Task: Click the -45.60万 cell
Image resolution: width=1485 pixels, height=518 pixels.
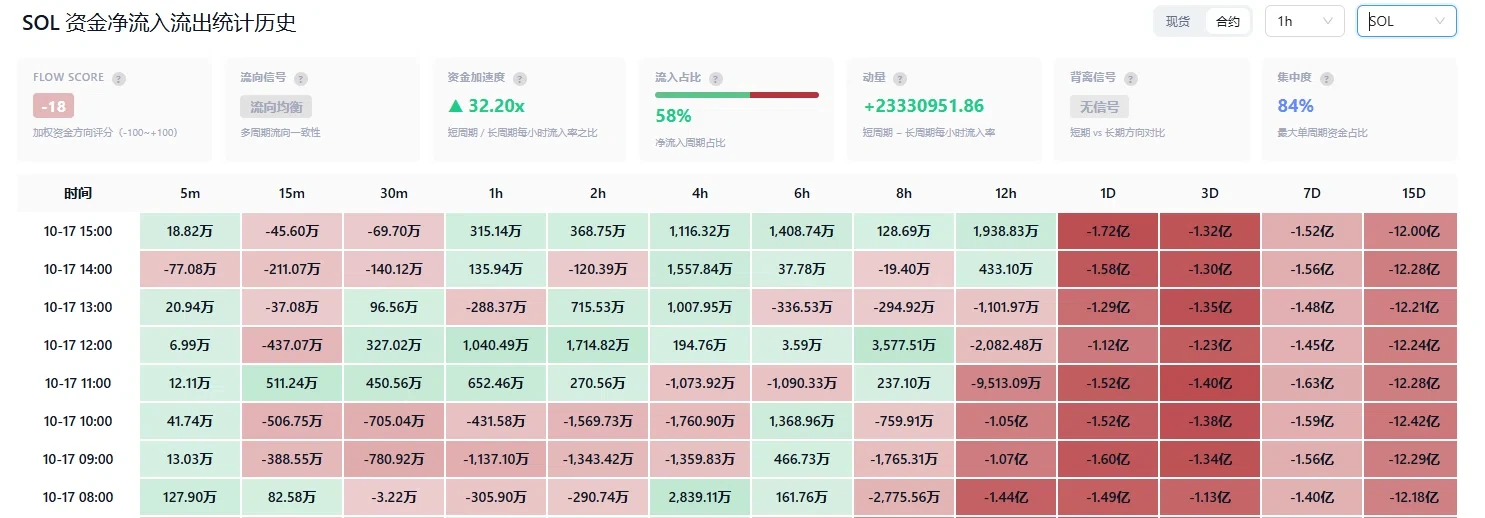Action: (x=292, y=231)
